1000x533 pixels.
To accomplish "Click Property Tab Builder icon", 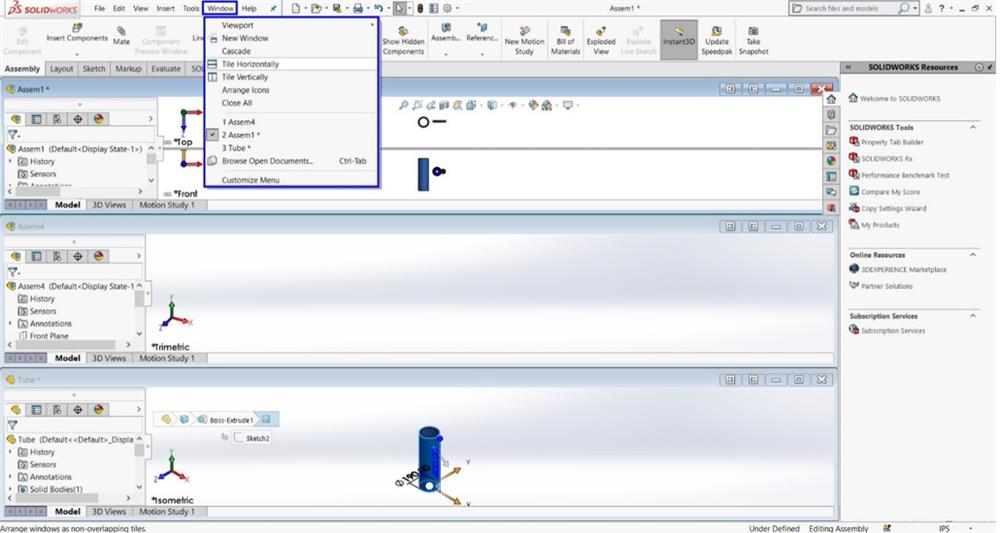I will pos(854,142).
